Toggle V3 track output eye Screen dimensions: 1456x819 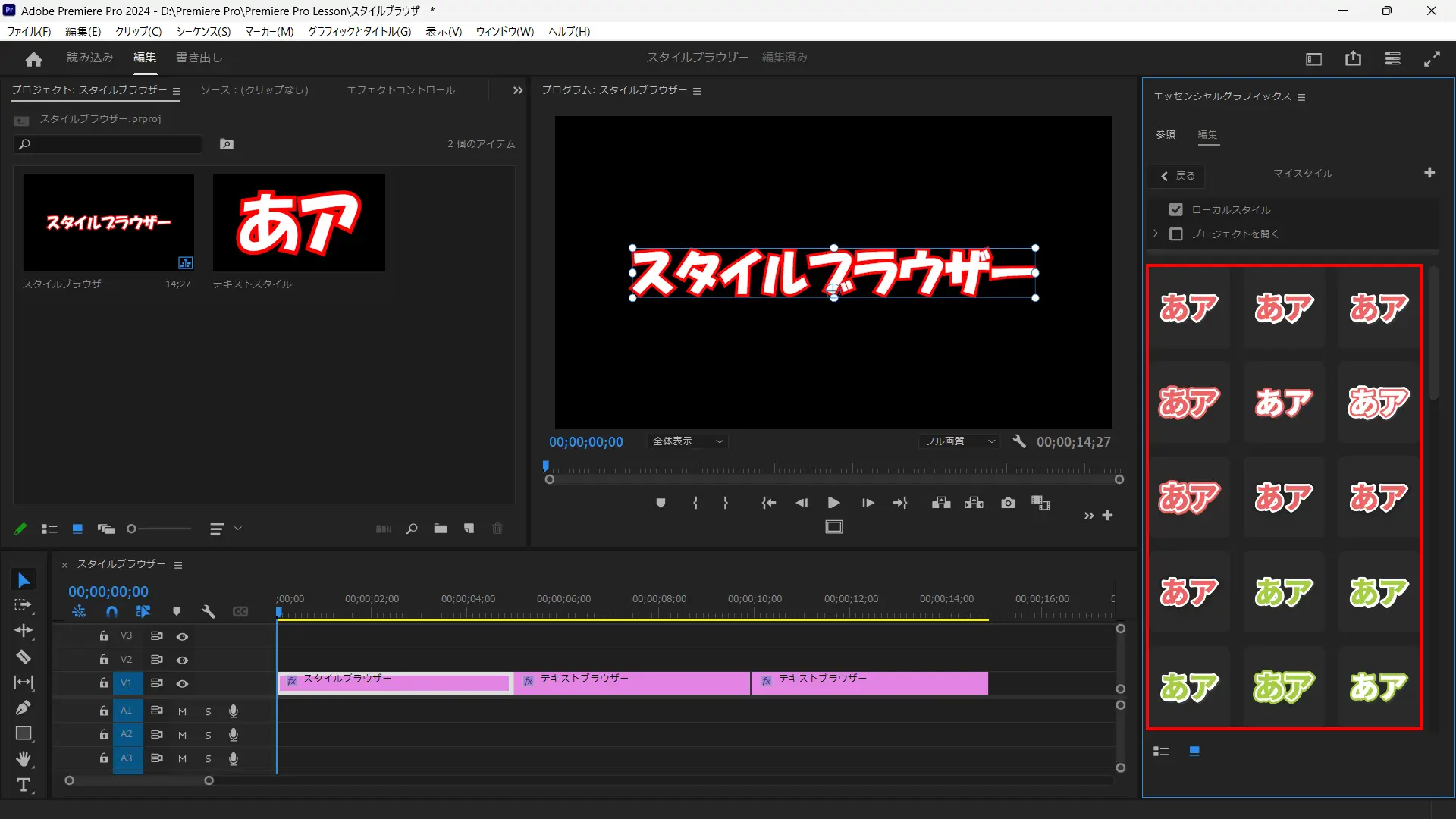(182, 636)
